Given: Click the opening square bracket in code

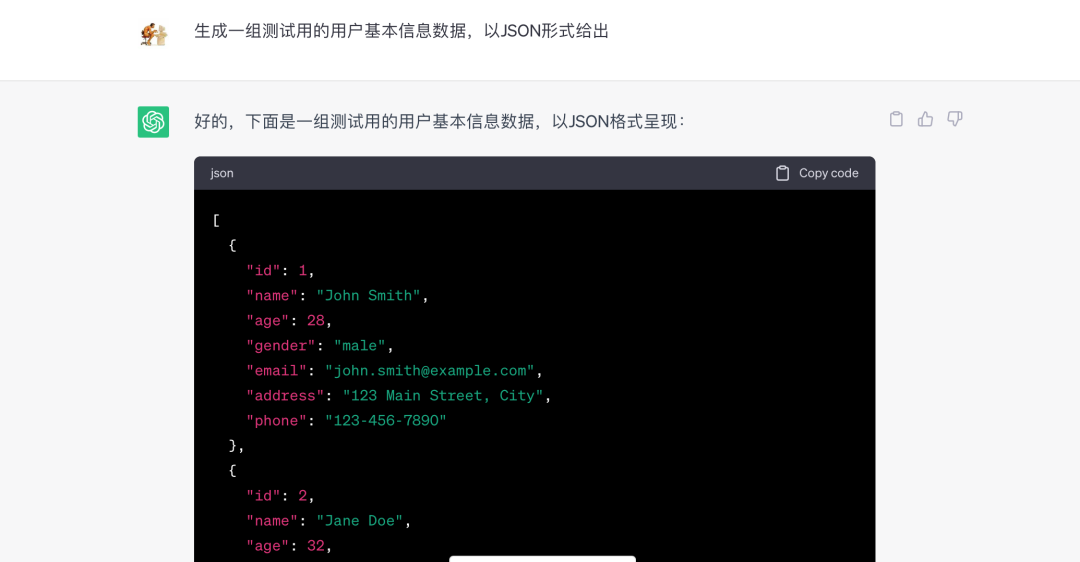Looking at the screenshot, I should 216,220.
